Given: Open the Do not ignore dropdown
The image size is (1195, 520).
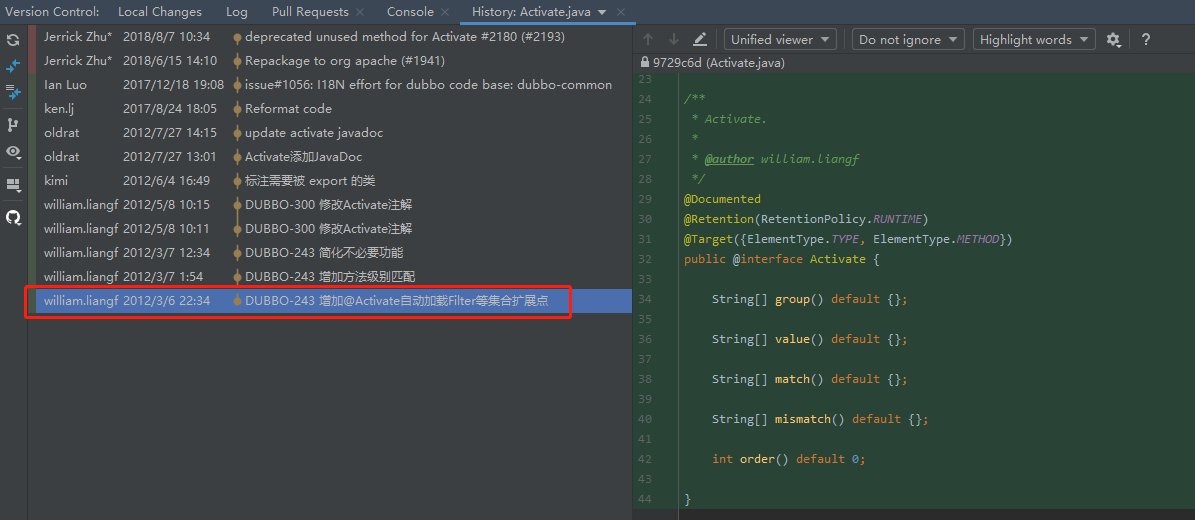Looking at the screenshot, I should (908, 40).
